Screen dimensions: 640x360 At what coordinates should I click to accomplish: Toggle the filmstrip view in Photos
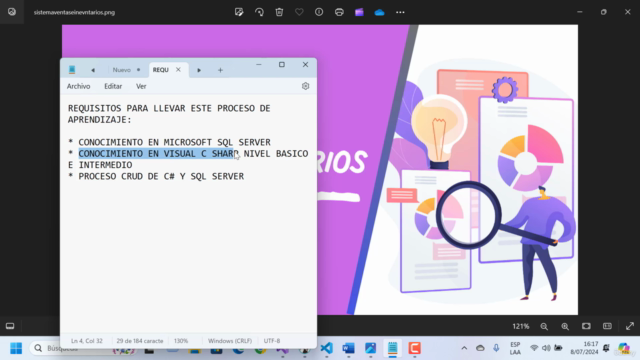[x=10, y=326]
